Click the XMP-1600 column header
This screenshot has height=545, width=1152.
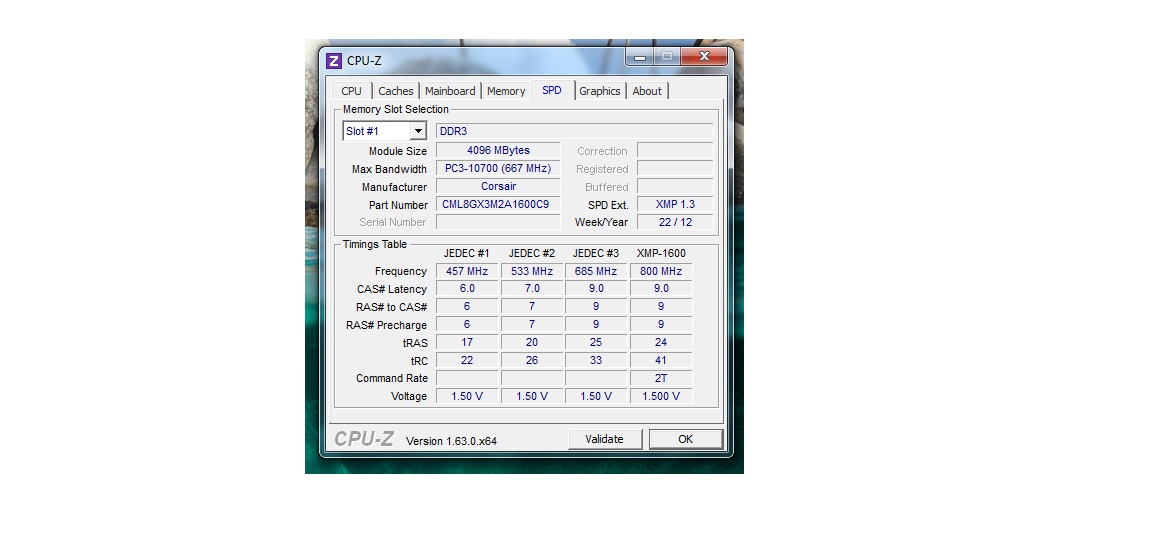[661, 253]
